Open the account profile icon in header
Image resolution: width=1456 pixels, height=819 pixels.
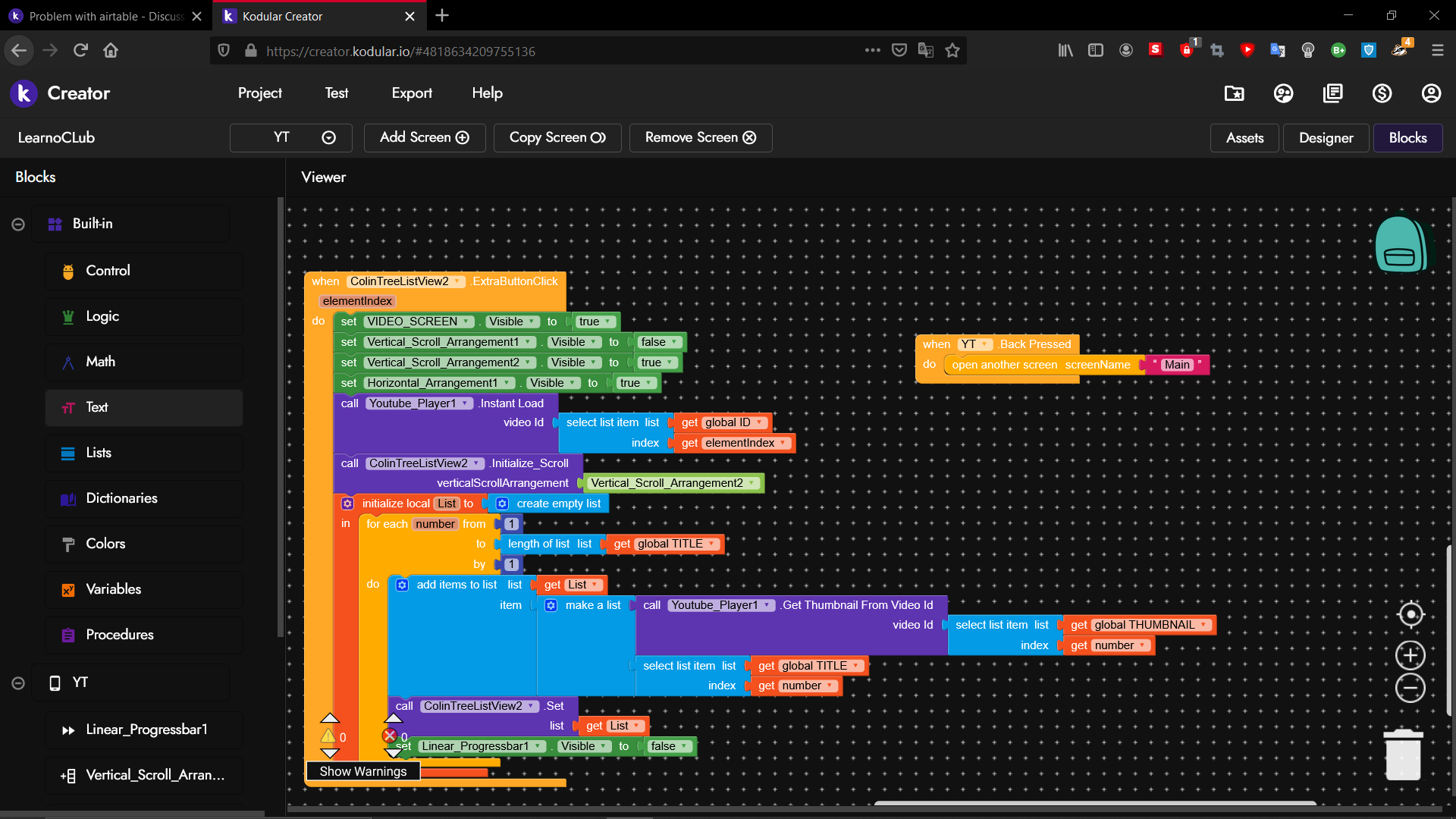coord(1431,93)
